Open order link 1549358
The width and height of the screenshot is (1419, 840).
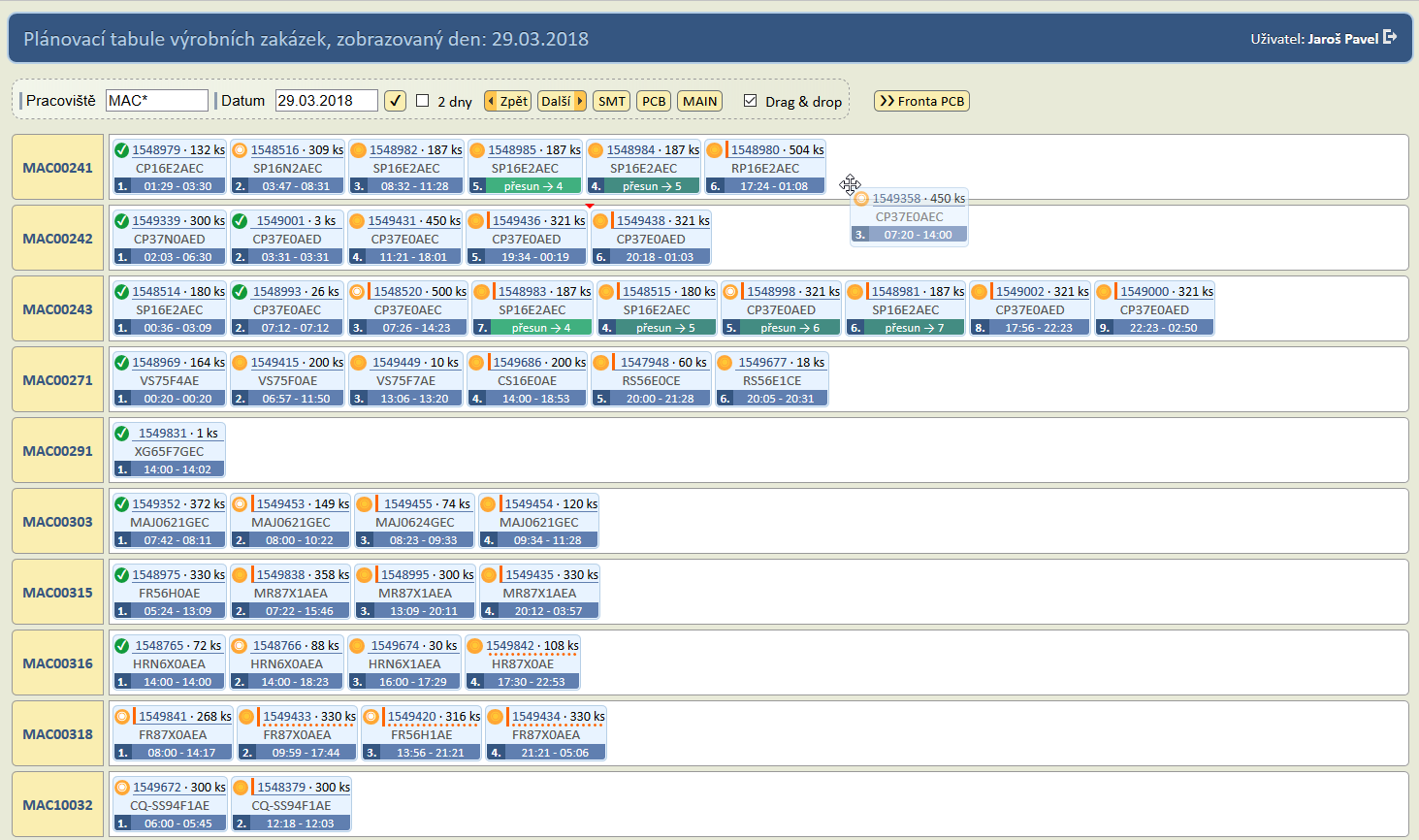[x=896, y=199]
